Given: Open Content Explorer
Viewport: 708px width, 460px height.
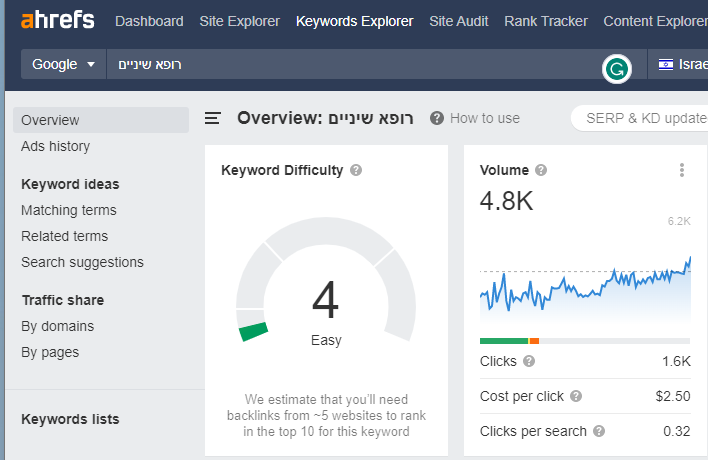Looking at the screenshot, I should pos(655,21).
